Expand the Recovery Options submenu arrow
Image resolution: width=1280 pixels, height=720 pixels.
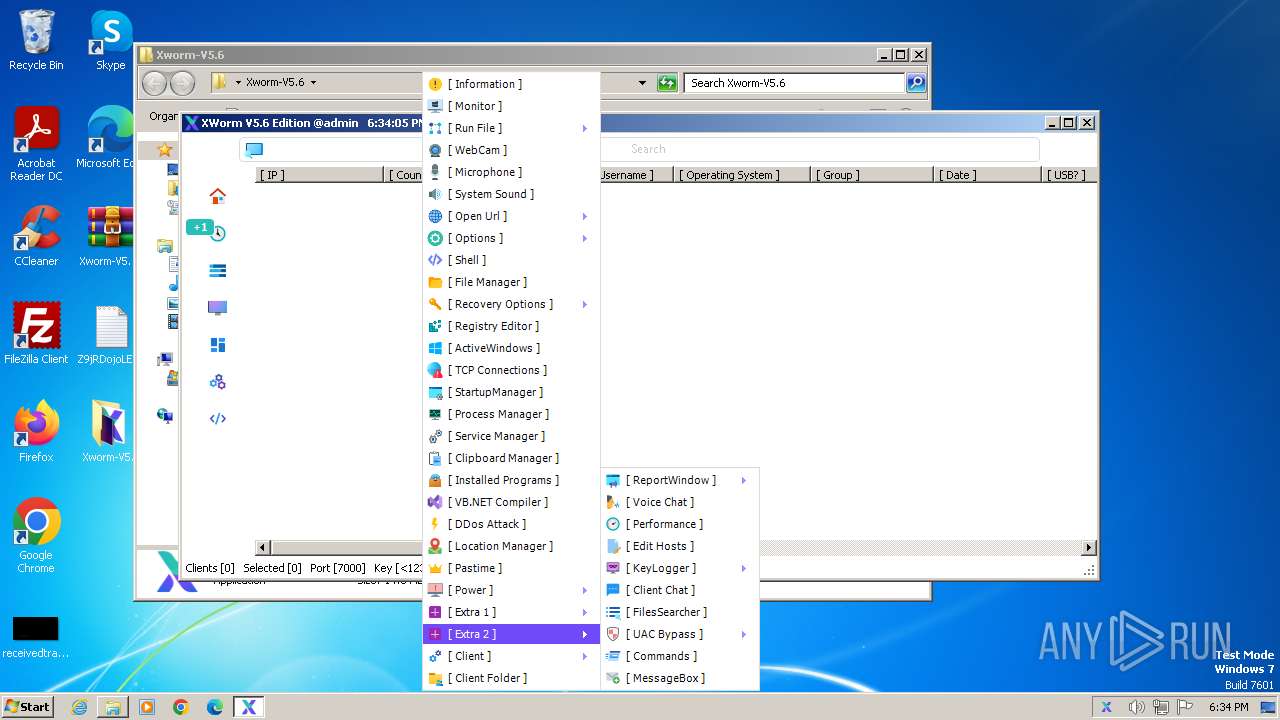pyautogui.click(x=585, y=304)
